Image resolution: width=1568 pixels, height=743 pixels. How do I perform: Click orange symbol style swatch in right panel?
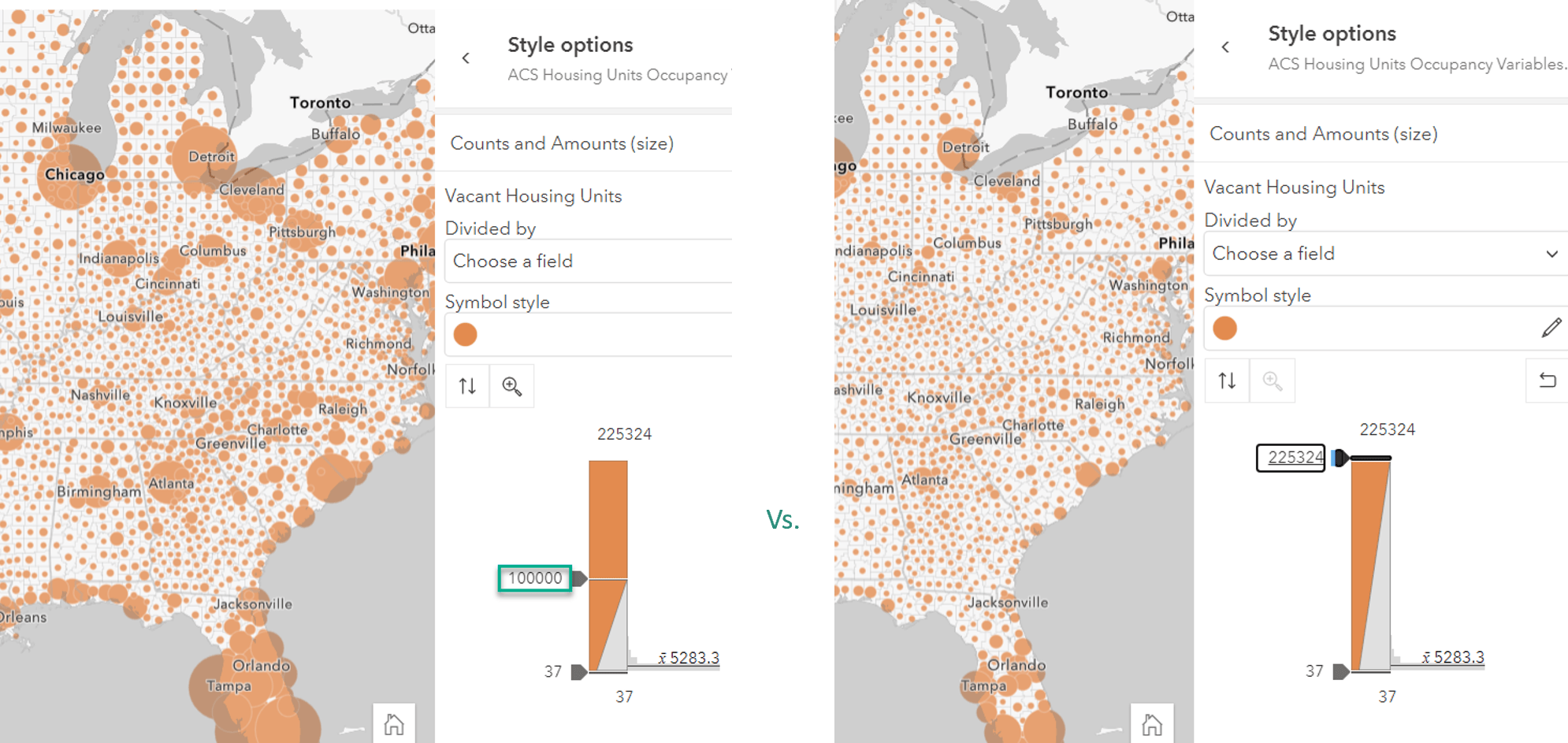[x=1224, y=328]
